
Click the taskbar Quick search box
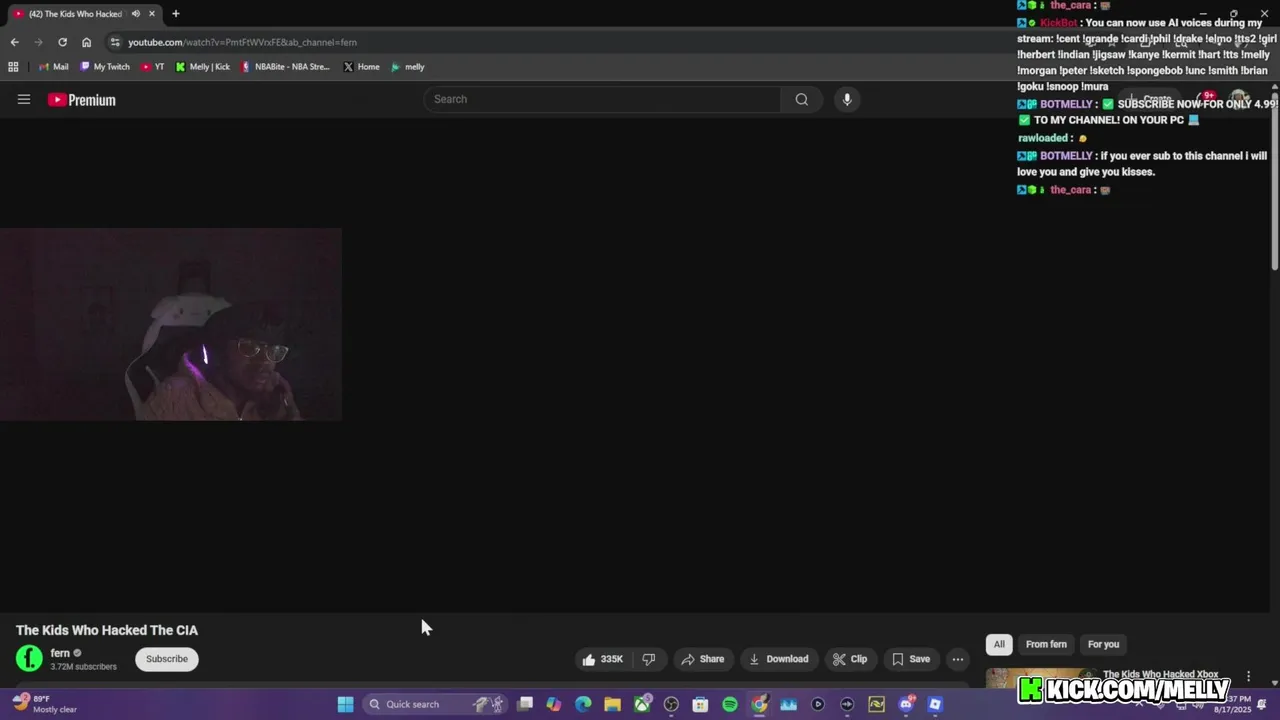(435, 704)
